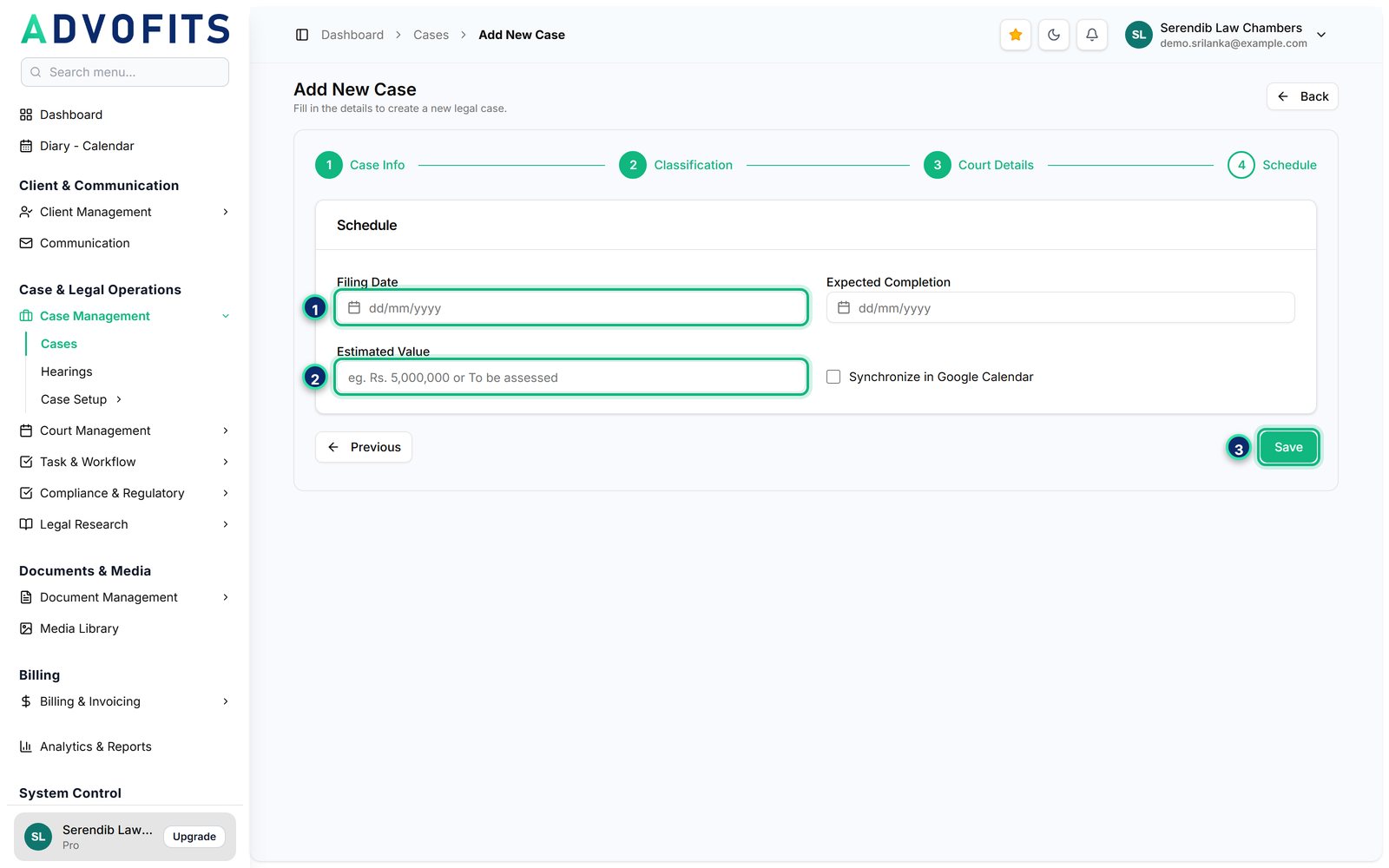Click the Dashboard breadcrumb link
The height and width of the screenshot is (868, 1389).
pyautogui.click(x=352, y=35)
